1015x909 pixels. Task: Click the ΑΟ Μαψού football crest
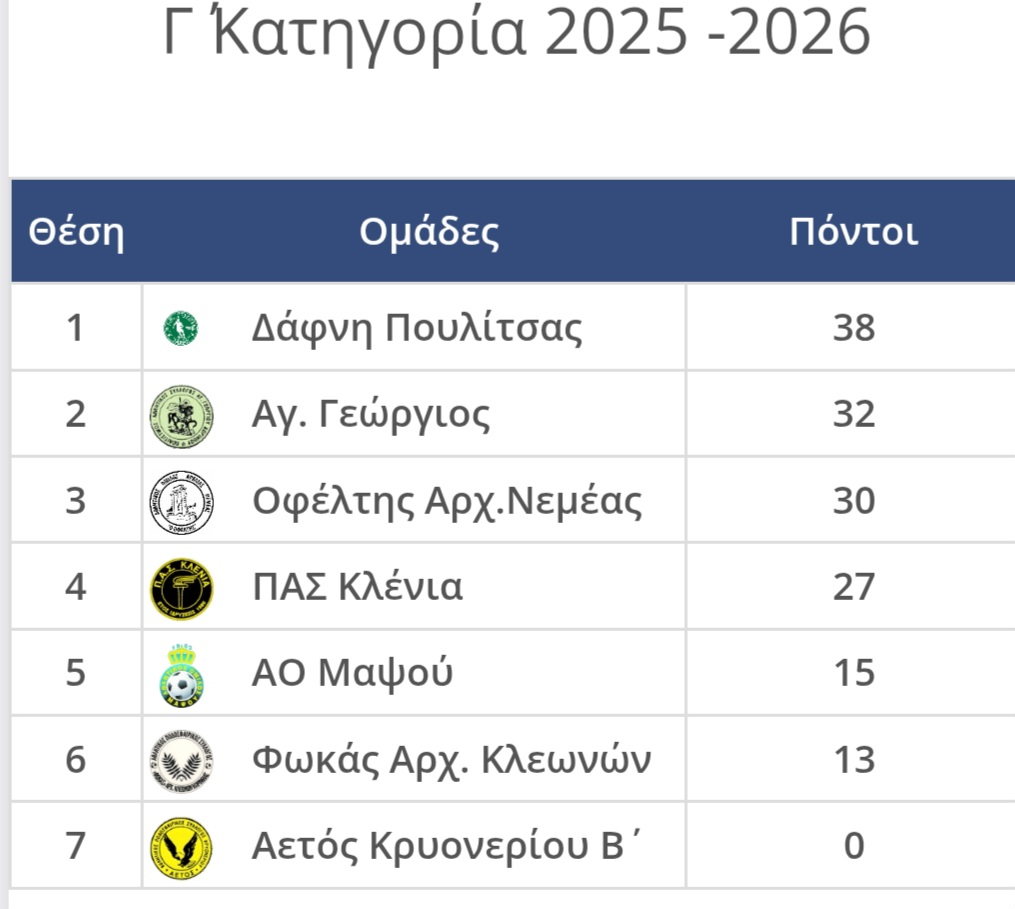[x=181, y=673]
